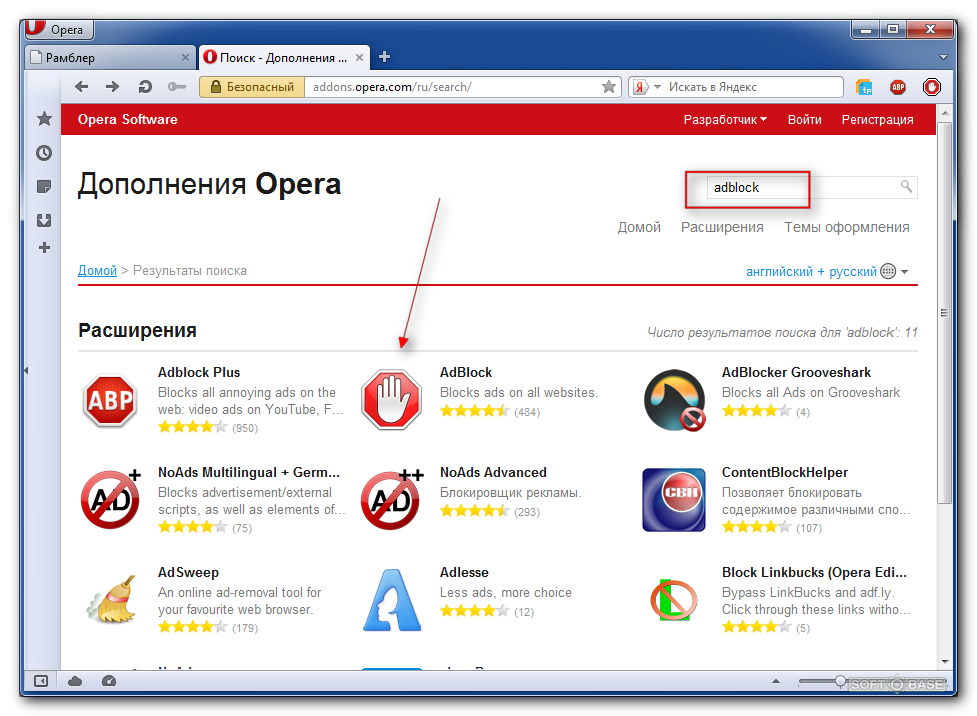The image size is (977, 716).
Task: Open the Opera Software header link
Action: (127, 120)
